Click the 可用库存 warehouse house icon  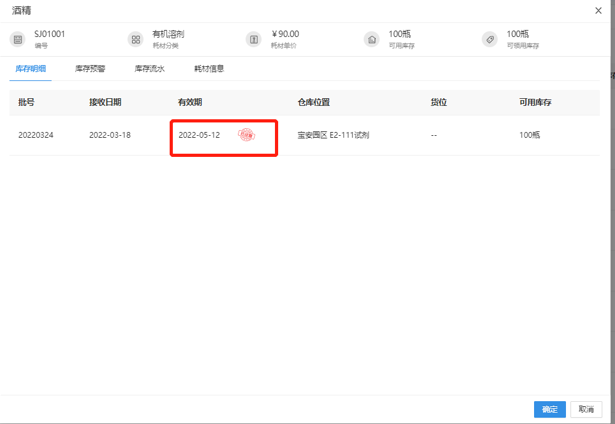(372, 39)
